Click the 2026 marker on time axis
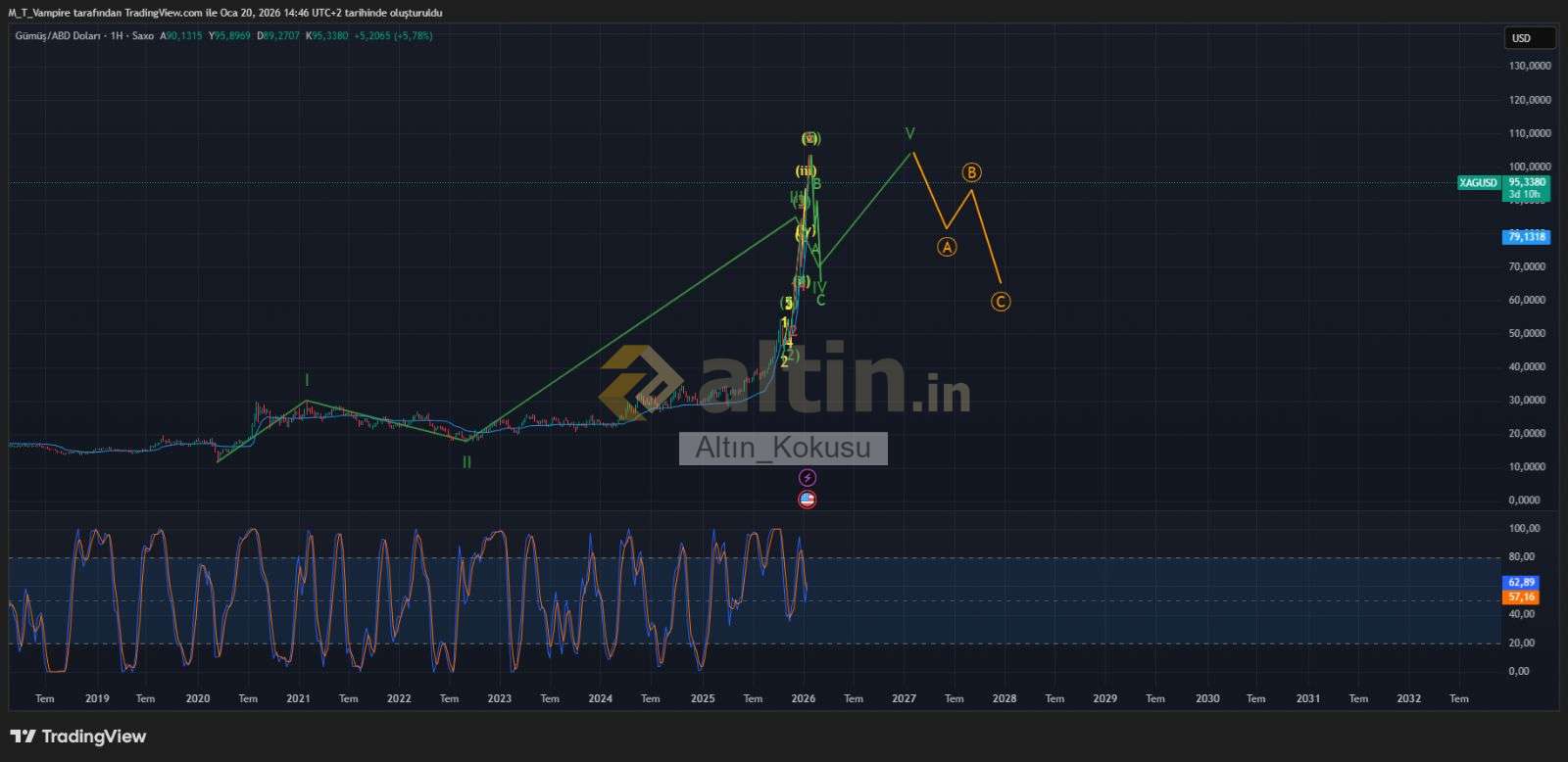 tap(804, 698)
